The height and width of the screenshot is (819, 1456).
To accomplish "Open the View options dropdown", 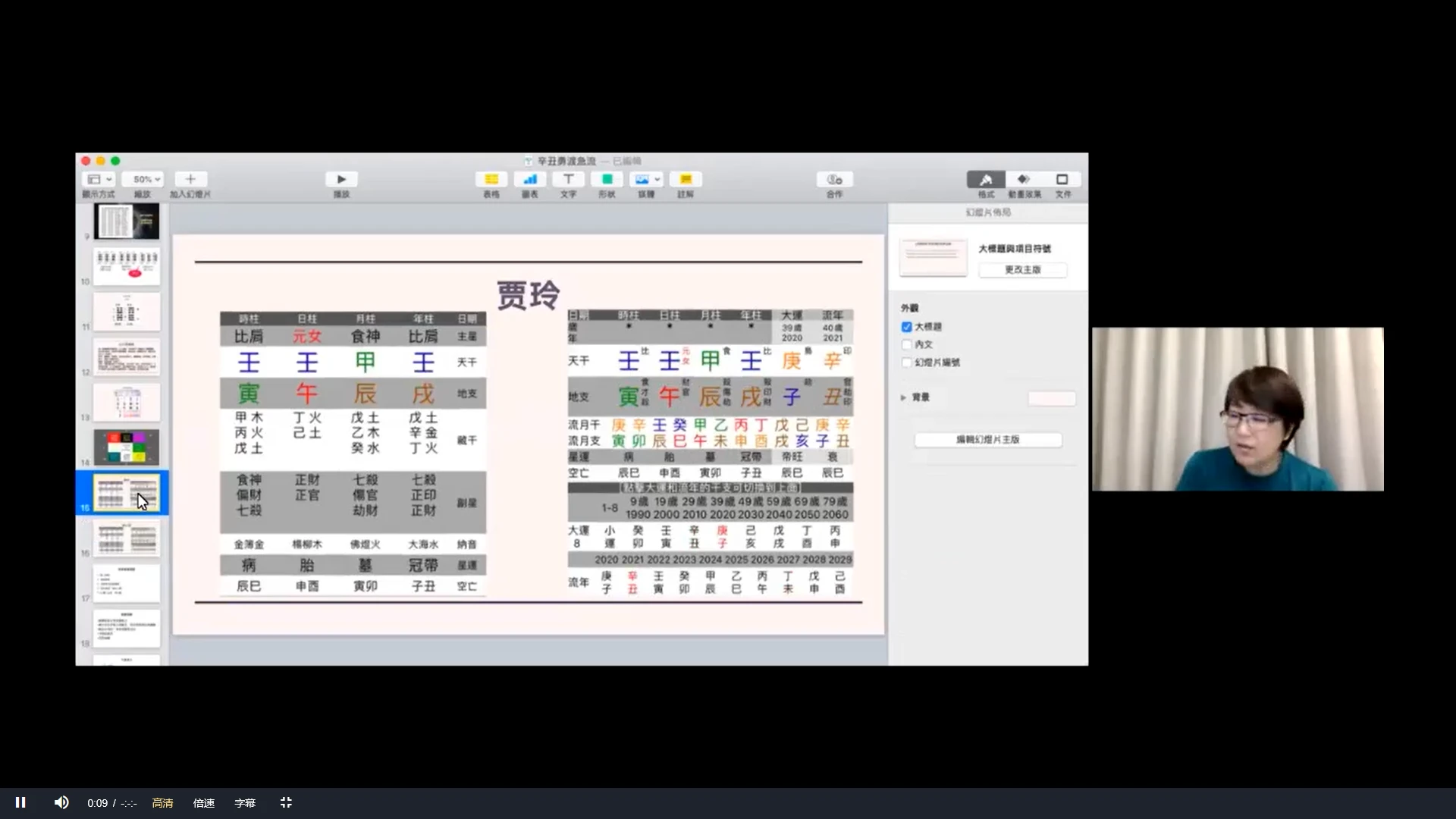I will click(x=99, y=180).
